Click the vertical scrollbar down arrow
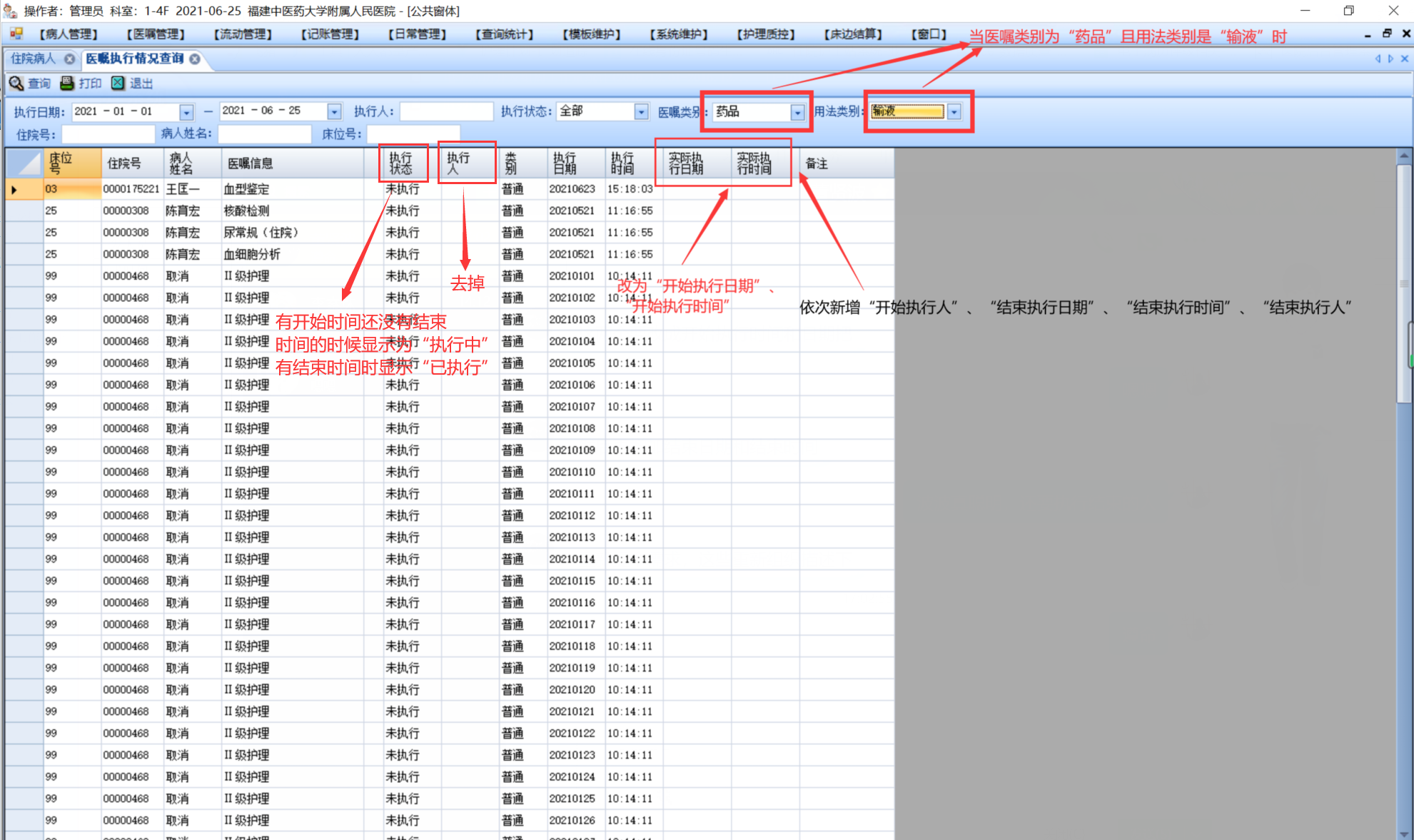 1404,833
